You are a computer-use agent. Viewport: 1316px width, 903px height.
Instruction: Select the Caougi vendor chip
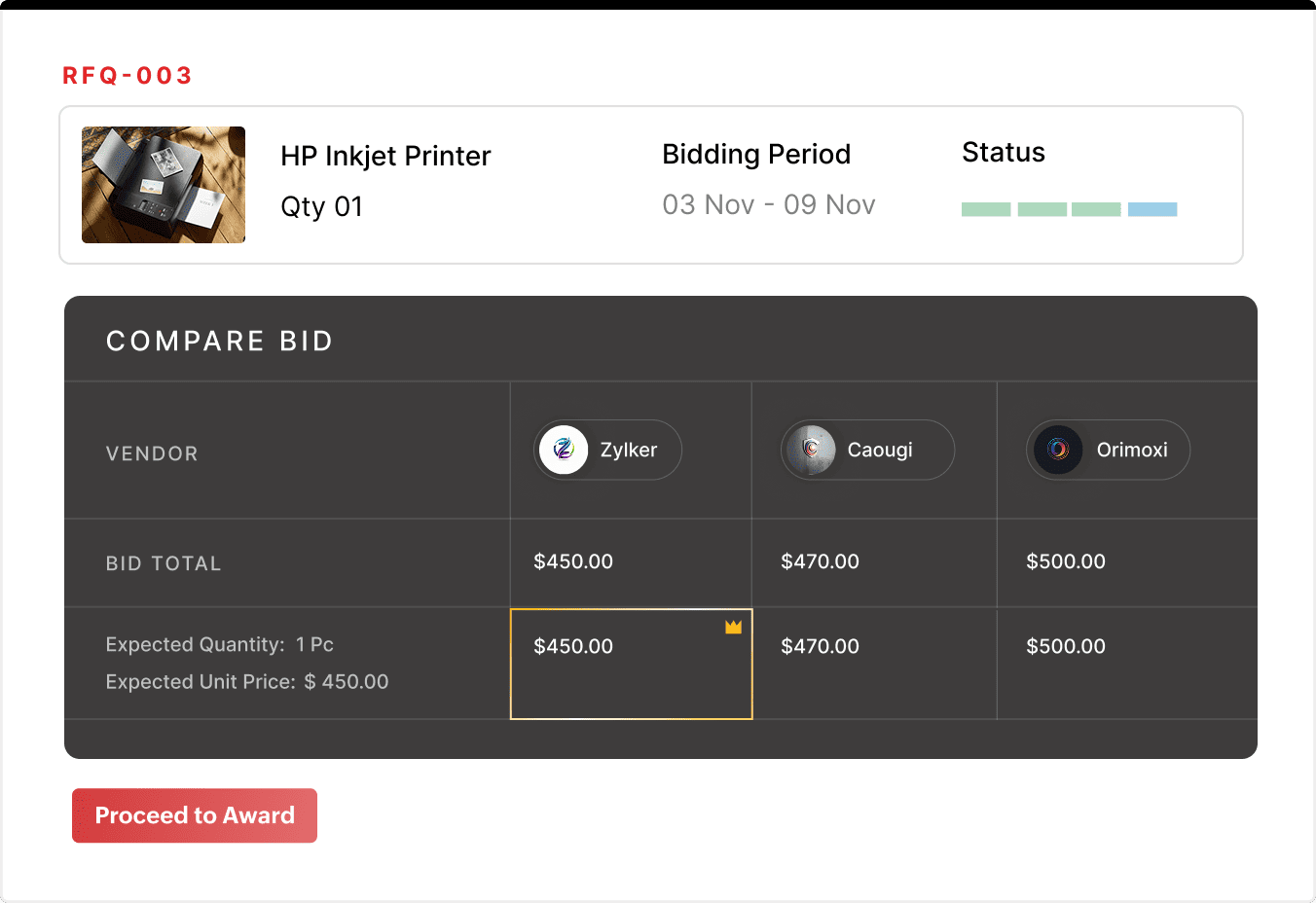click(x=867, y=450)
